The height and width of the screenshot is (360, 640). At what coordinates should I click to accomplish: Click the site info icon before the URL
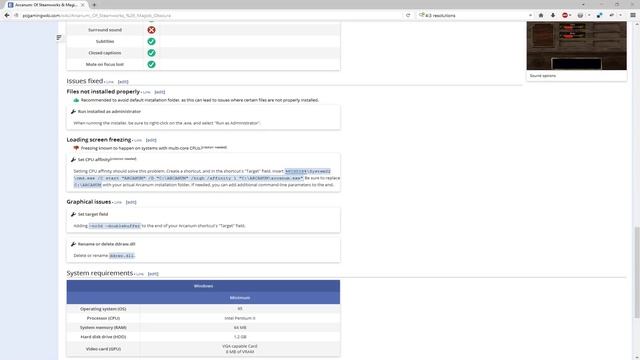16,15
